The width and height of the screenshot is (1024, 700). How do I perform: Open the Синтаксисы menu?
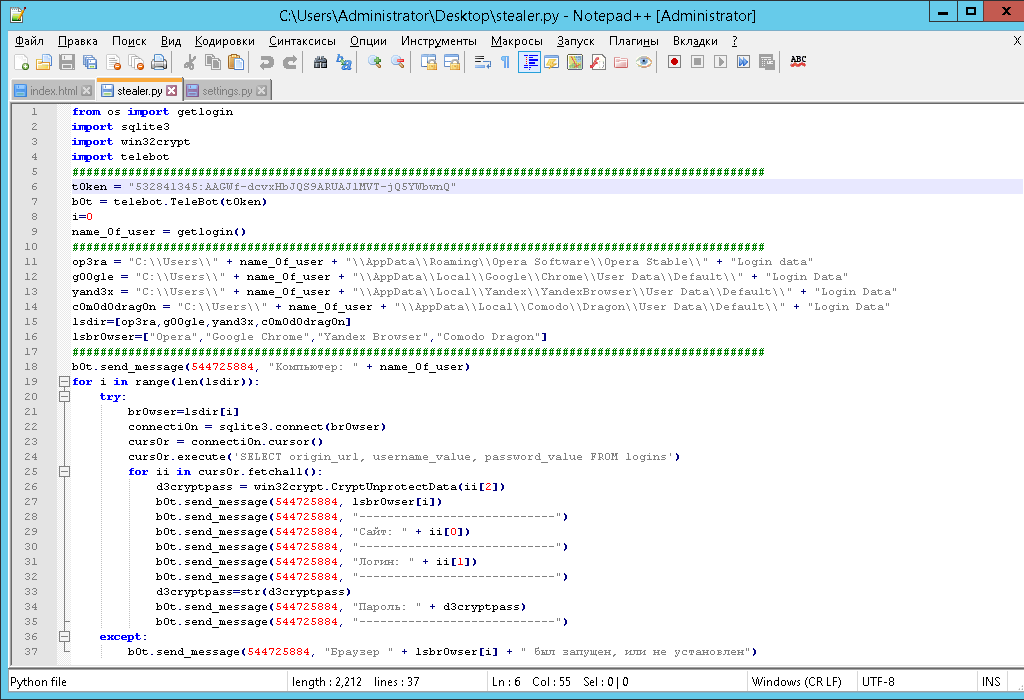tap(302, 41)
